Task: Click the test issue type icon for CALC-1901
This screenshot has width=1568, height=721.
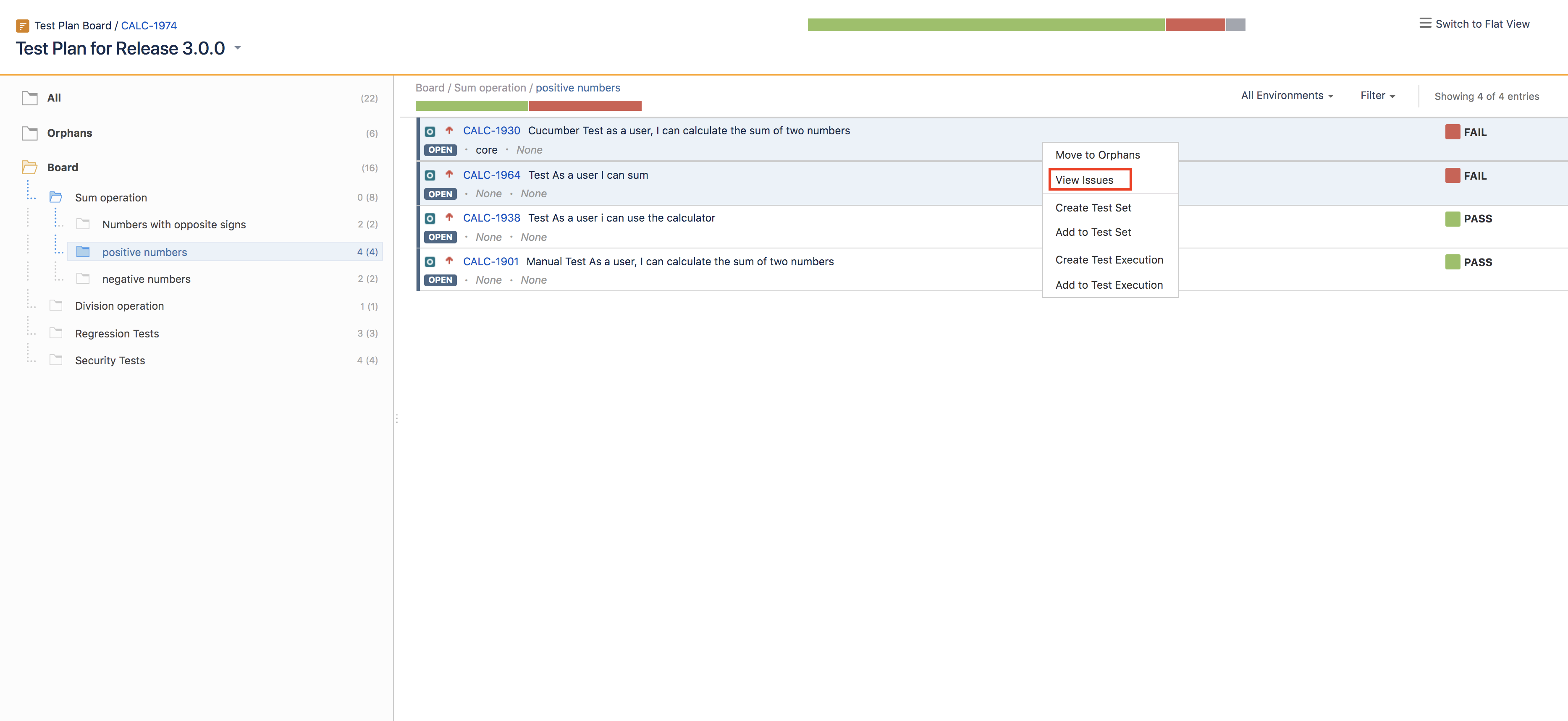Action: pyautogui.click(x=430, y=261)
